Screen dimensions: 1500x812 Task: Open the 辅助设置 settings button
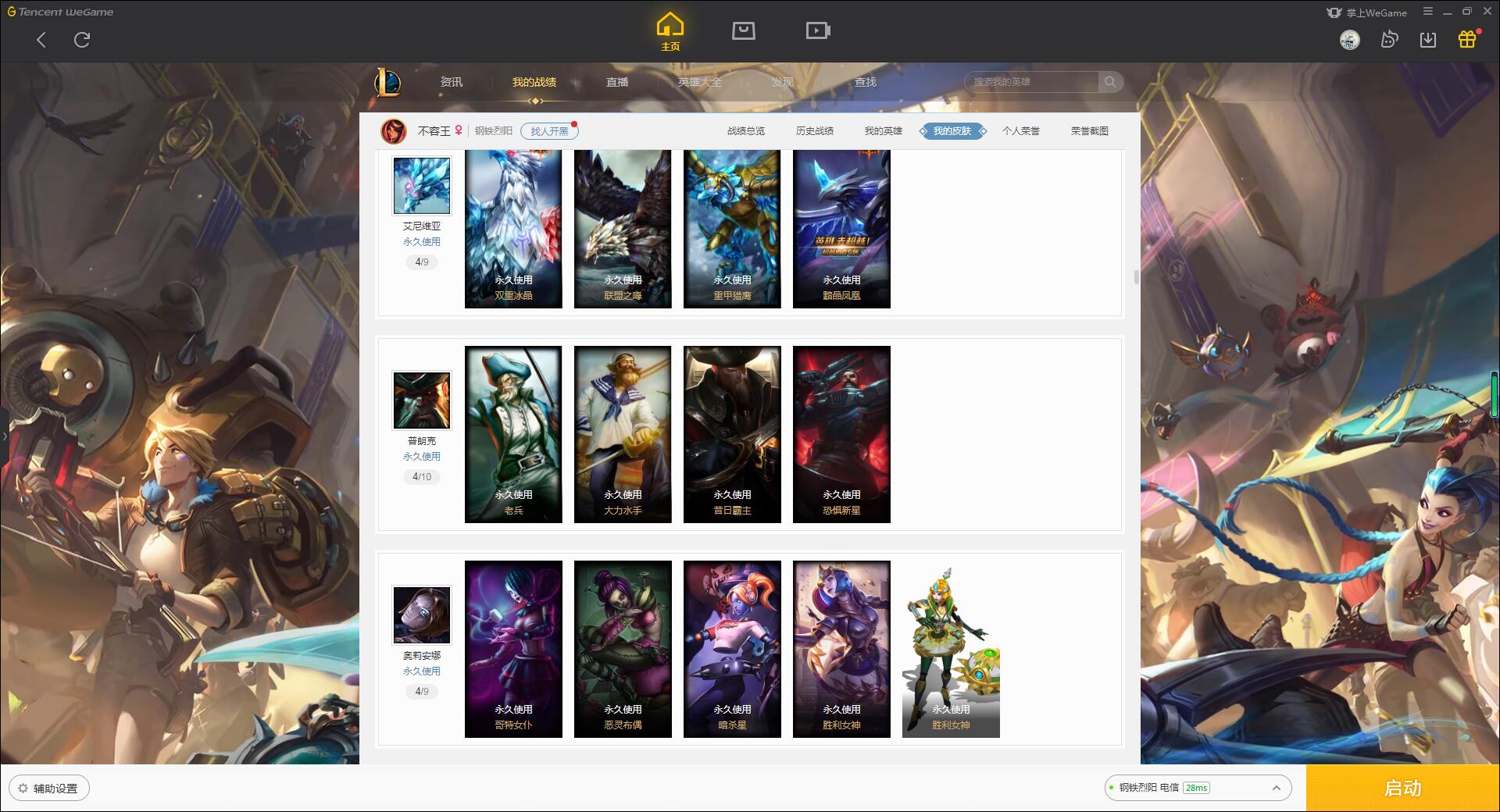pos(49,789)
